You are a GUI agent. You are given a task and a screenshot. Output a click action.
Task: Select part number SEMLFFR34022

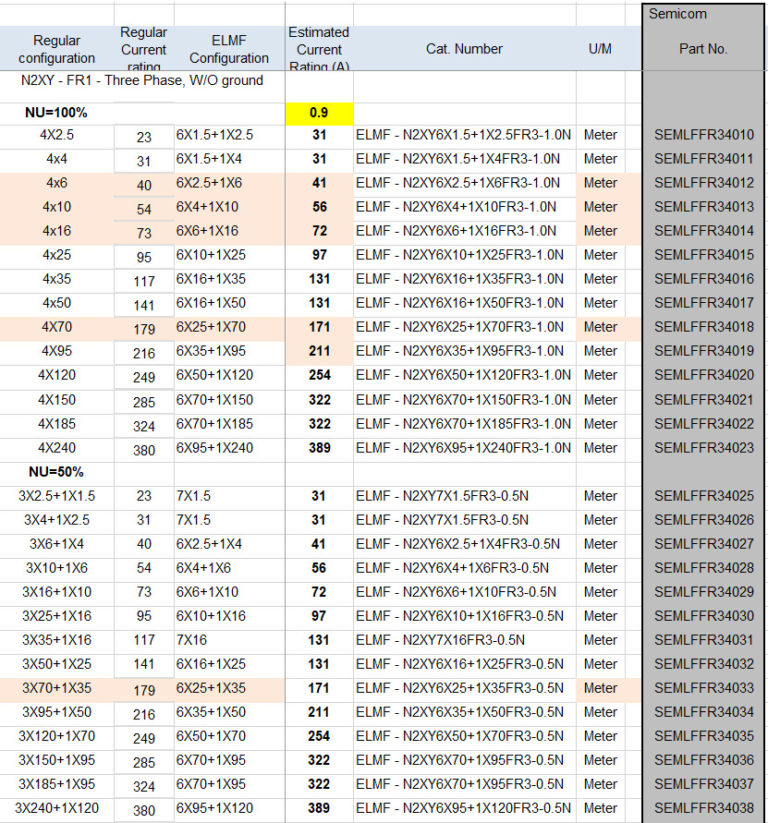pyautogui.click(x=703, y=424)
